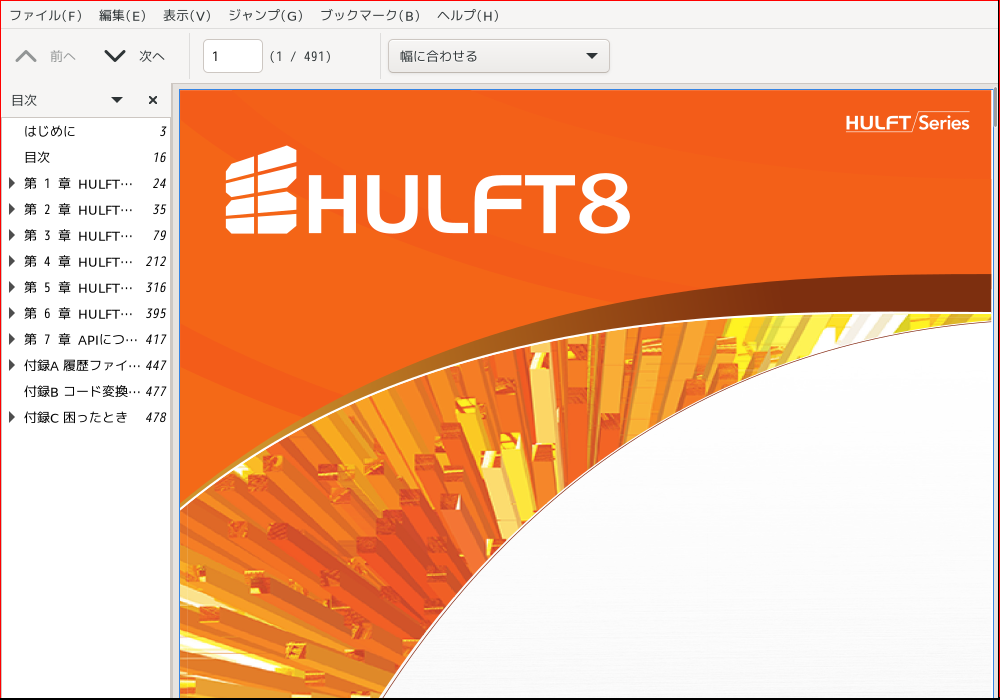This screenshot has width=1000, height=700.
Task: Open the ブックマーク(B) menu
Action: click(370, 15)
